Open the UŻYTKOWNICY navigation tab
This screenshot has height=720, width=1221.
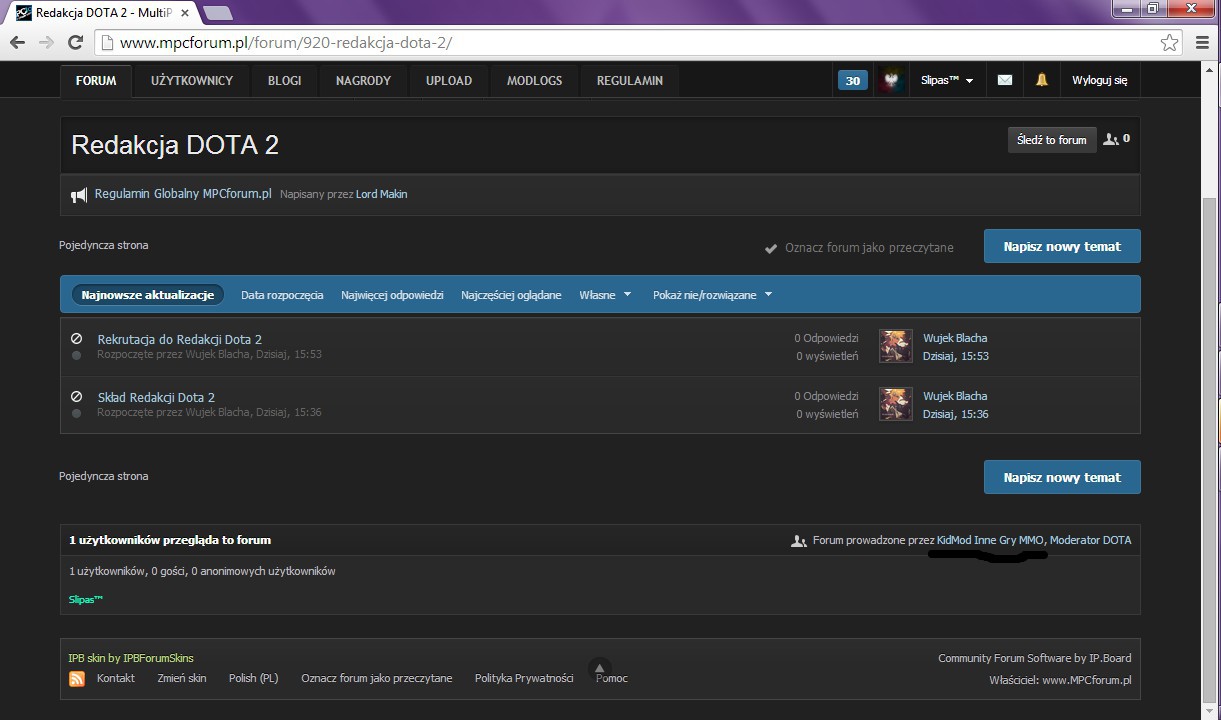click(x=192, y=81)
